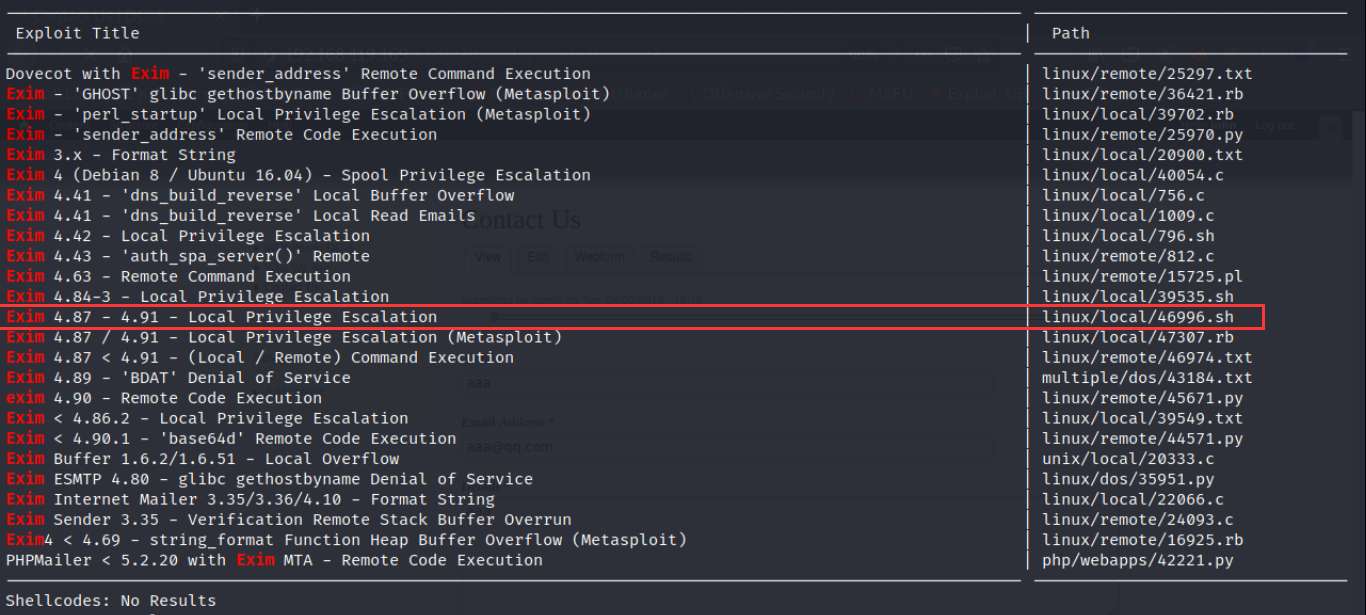This screenshot has width=1366, height=615.
Task: Select the 'GHOST' glibc gethostbyname Buffer Overflow title
Action: 308,94
